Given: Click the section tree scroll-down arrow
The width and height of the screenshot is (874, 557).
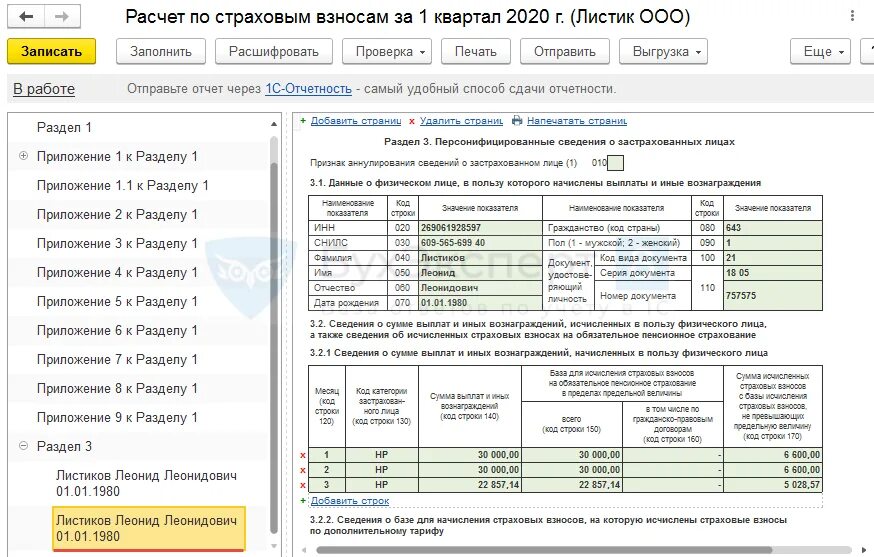Looking at the screenshot, I should pyautogui.click(x=274, y=546).
